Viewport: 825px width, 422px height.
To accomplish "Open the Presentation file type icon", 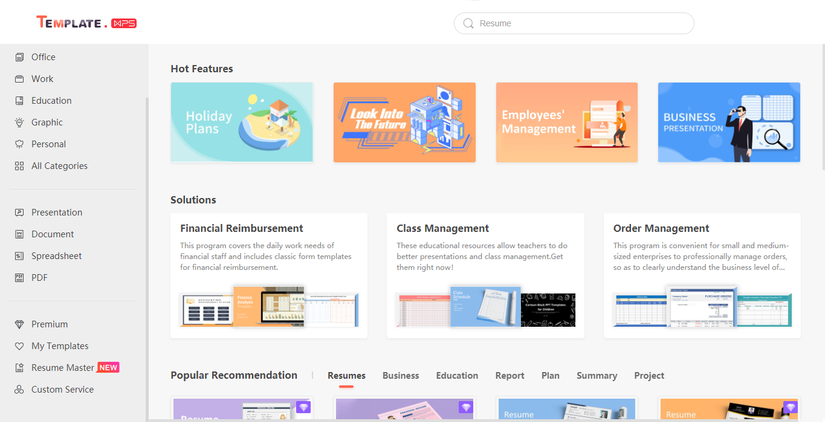I will (x=19, y=213).
